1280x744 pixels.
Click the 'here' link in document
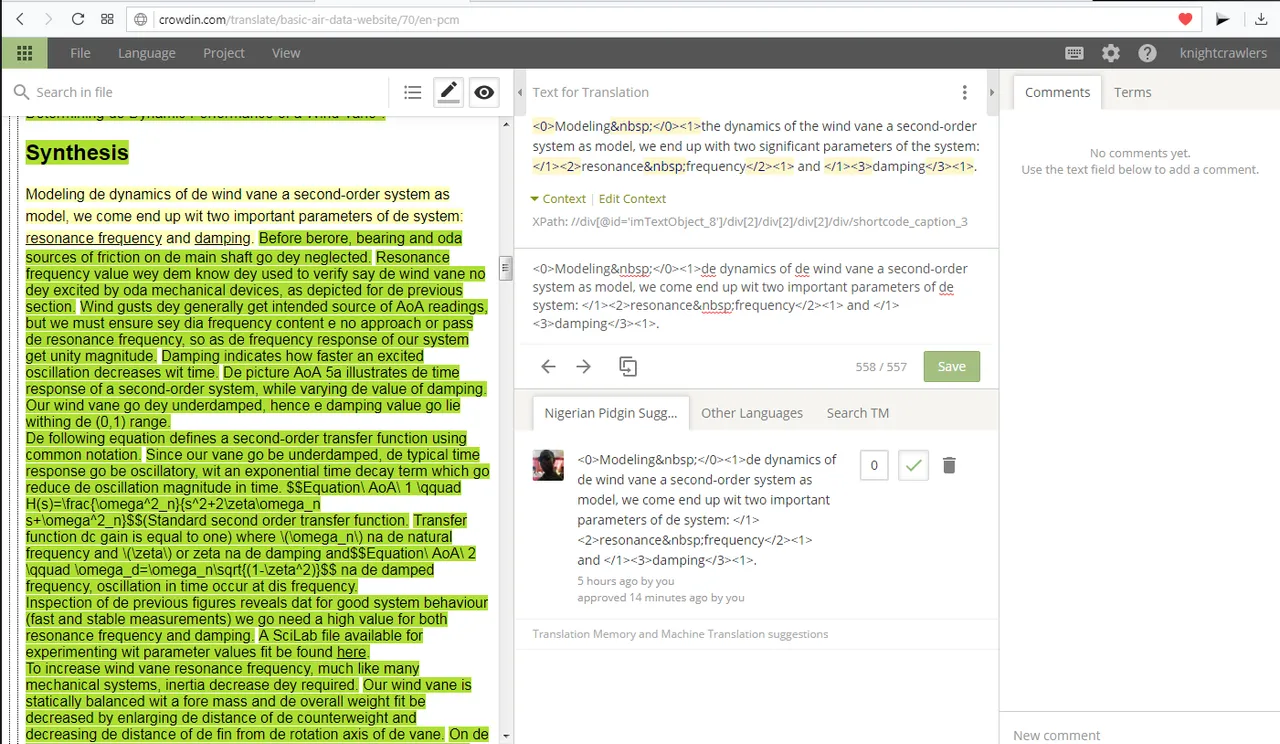(351, 652)
